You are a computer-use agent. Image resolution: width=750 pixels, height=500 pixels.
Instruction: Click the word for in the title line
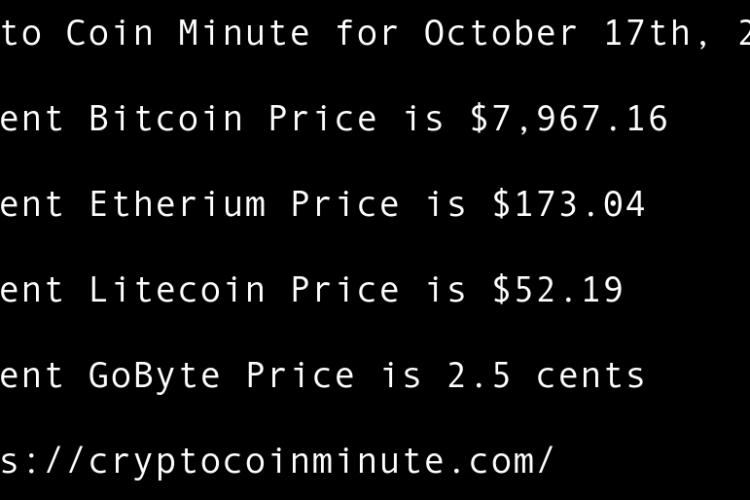pos(367,33)
